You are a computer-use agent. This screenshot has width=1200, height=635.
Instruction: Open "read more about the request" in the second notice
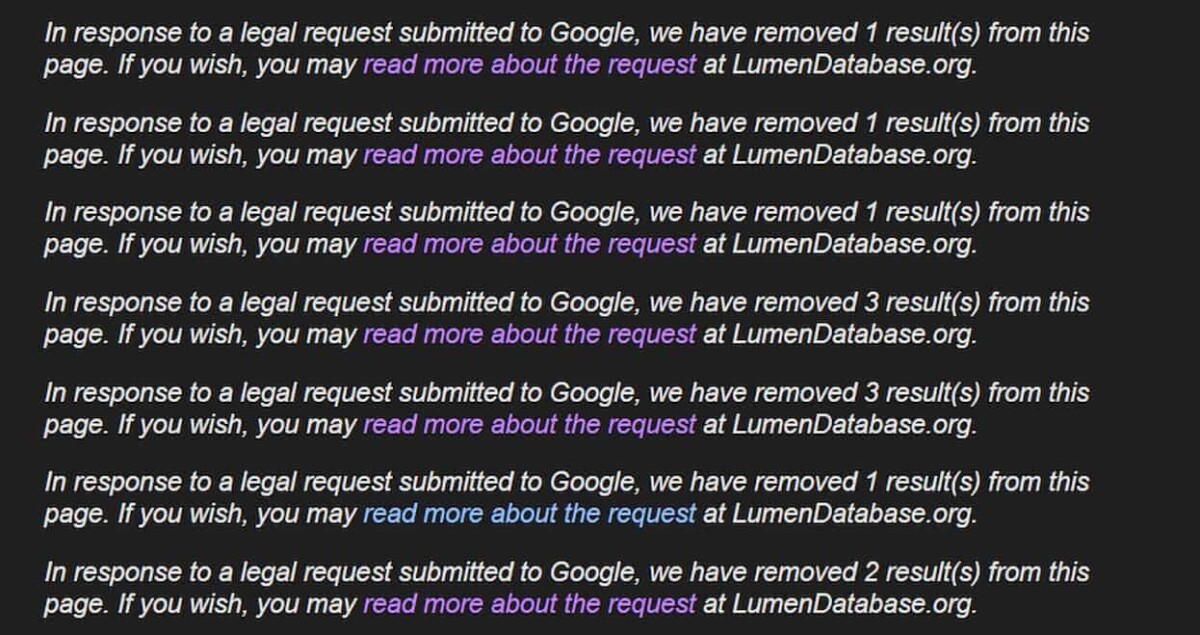528,155
